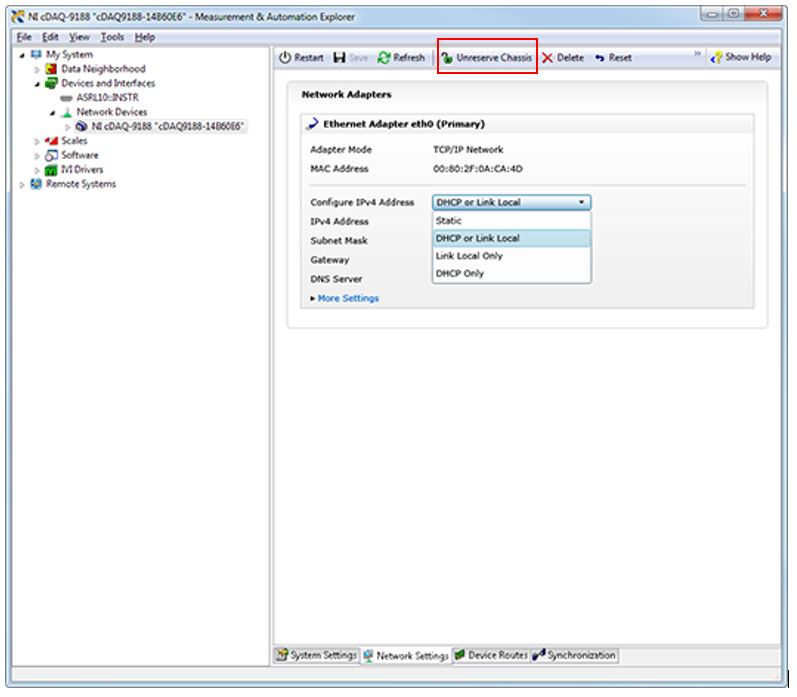Click the ASRL10::INSTR serial port icon
Screen dimensions: 797x697
66,98
